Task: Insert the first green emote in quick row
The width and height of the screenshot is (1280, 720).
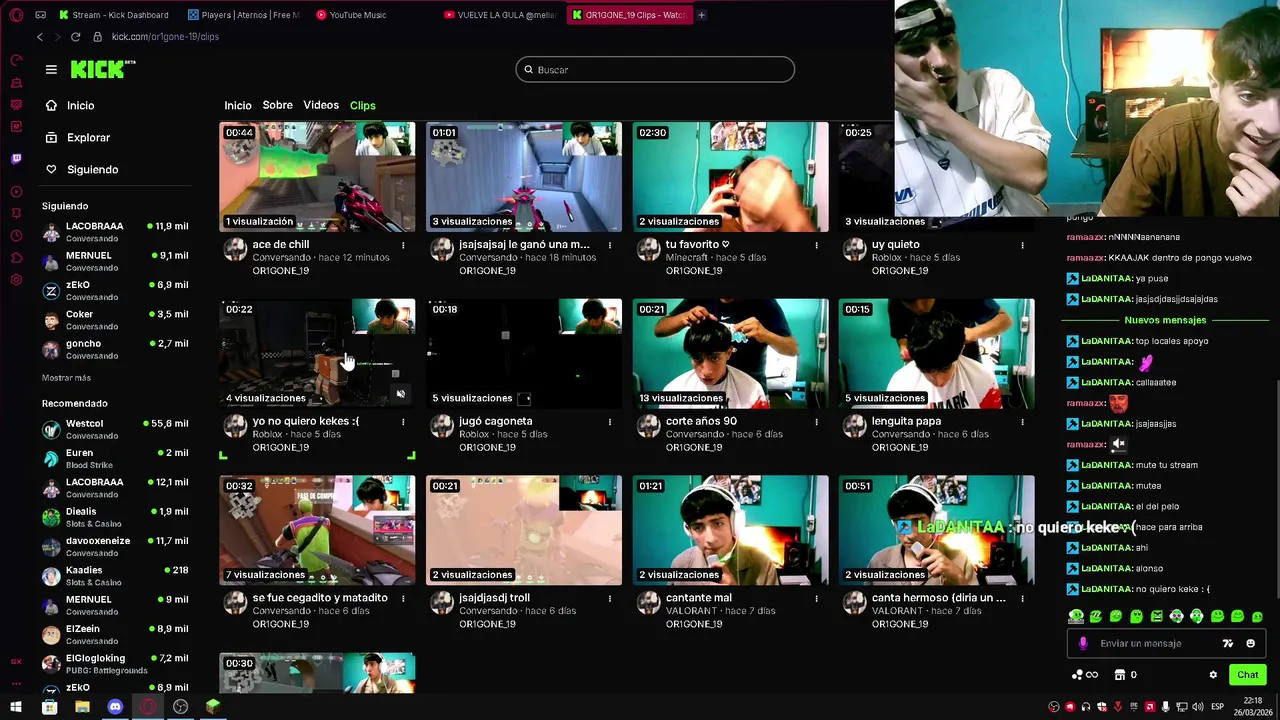Action: 1076,616
